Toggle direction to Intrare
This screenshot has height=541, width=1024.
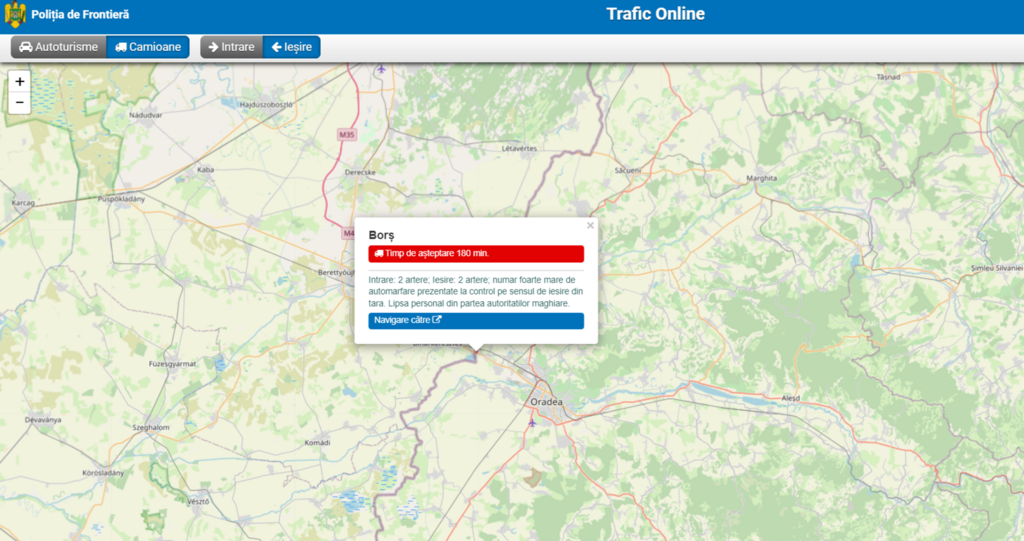(x=231, y=47)
